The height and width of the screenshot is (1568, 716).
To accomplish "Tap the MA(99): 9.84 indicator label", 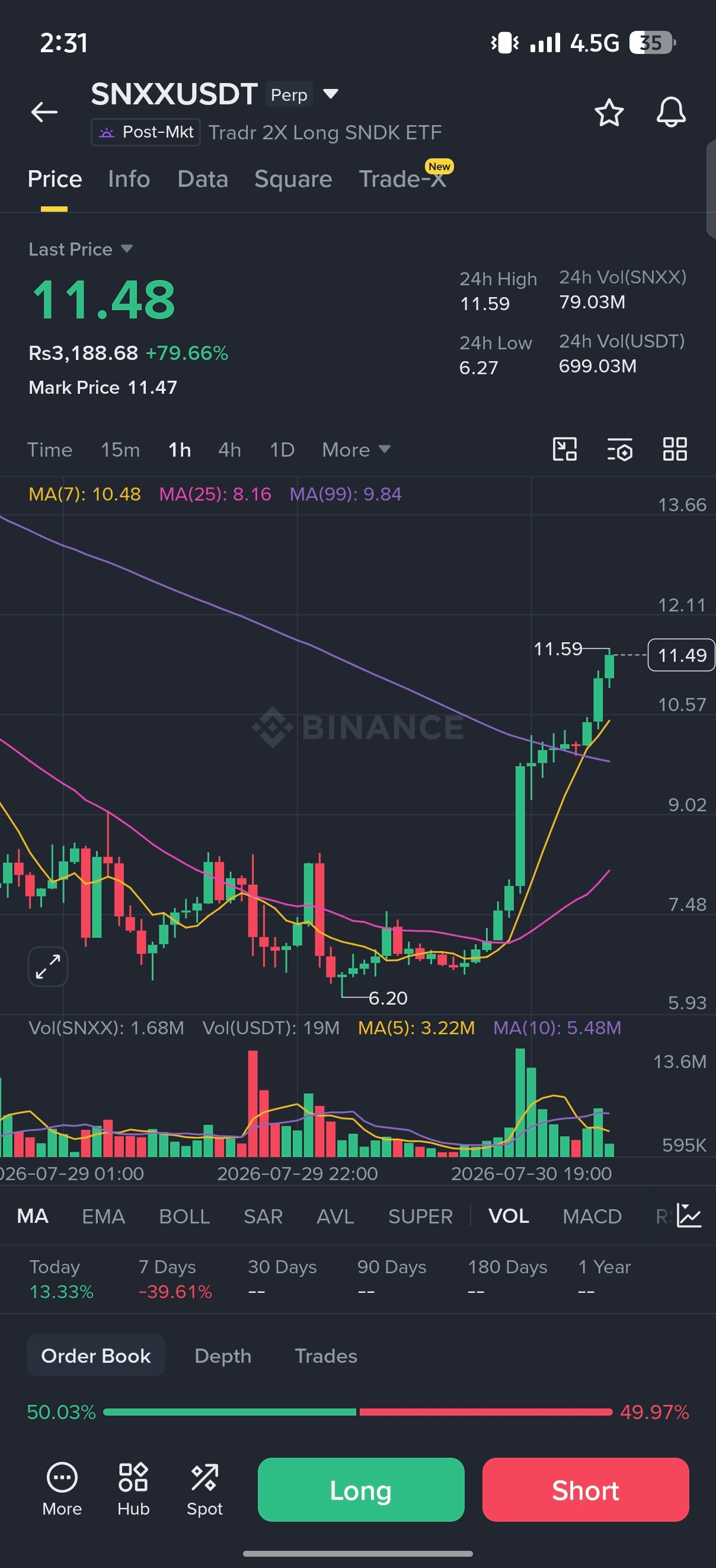I will tap(346, 494).
